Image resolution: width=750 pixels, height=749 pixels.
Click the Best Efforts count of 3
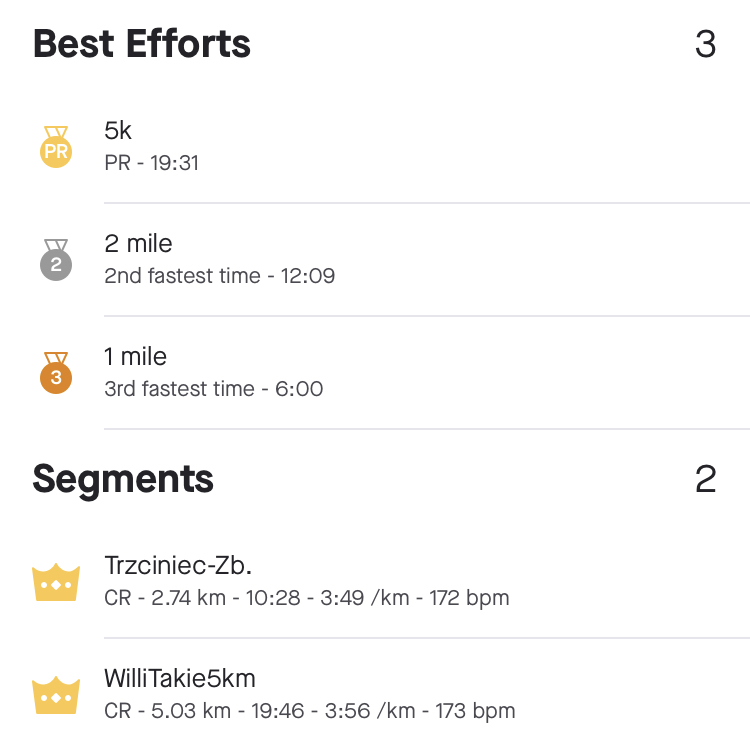(x=705, y=45)
